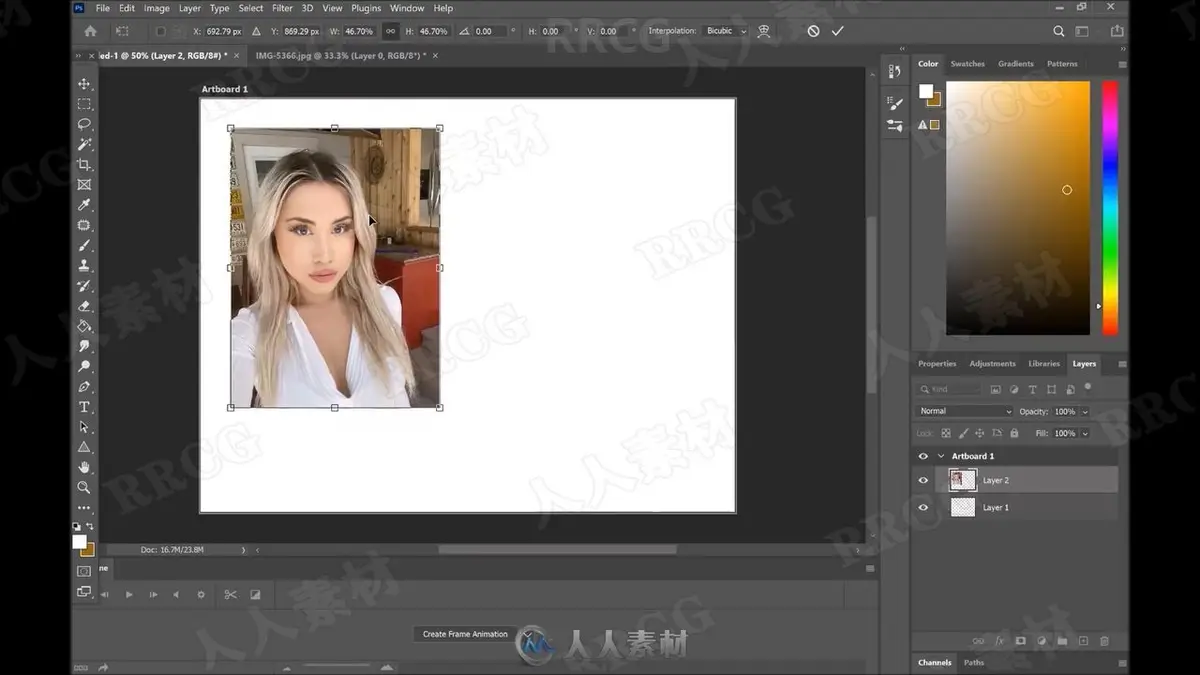This screenshot has height=675, width=1200.
Task: Click the Create Frame Animation button
Action: (465, 634)
